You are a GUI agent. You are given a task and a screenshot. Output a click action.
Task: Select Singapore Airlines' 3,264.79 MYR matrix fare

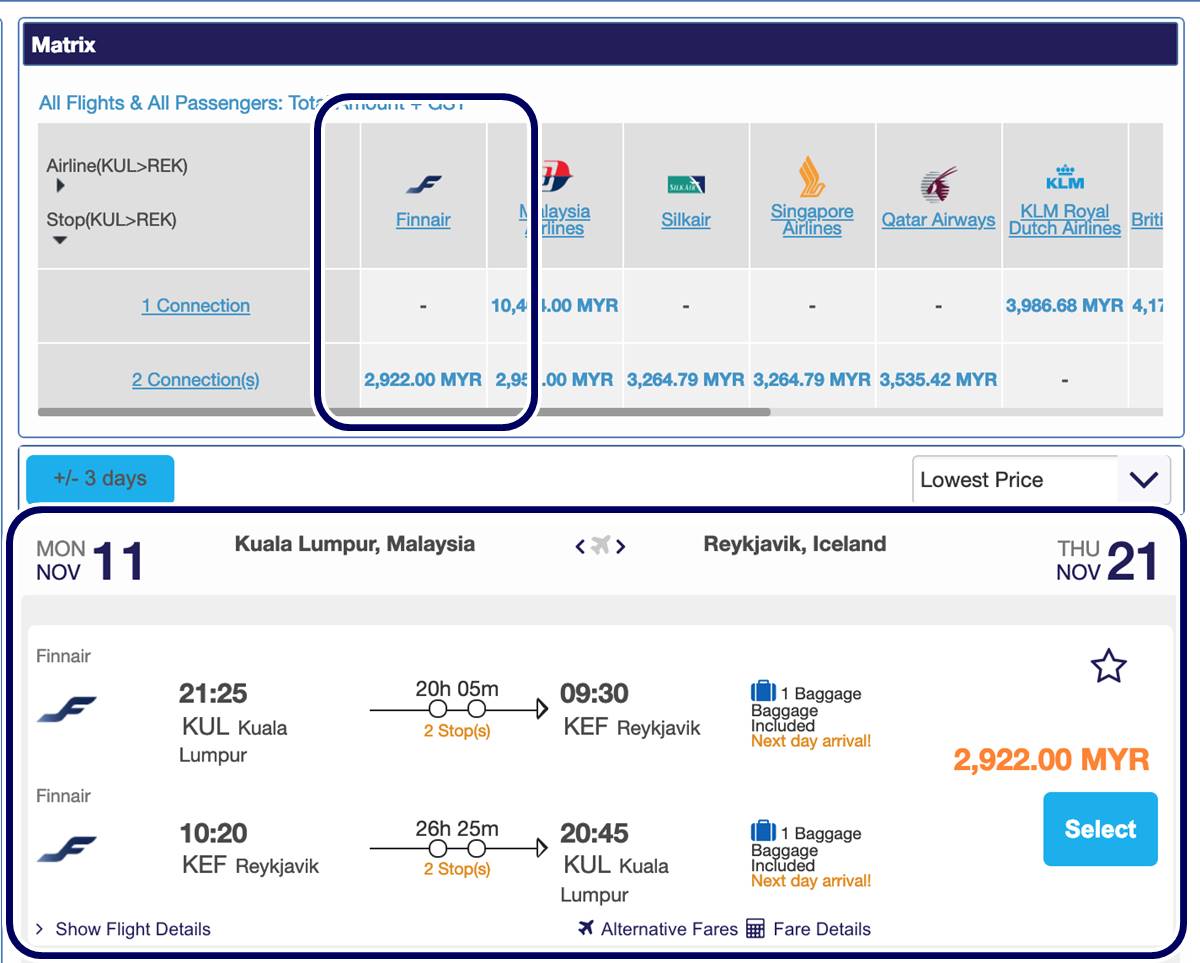tap(812, 380)
